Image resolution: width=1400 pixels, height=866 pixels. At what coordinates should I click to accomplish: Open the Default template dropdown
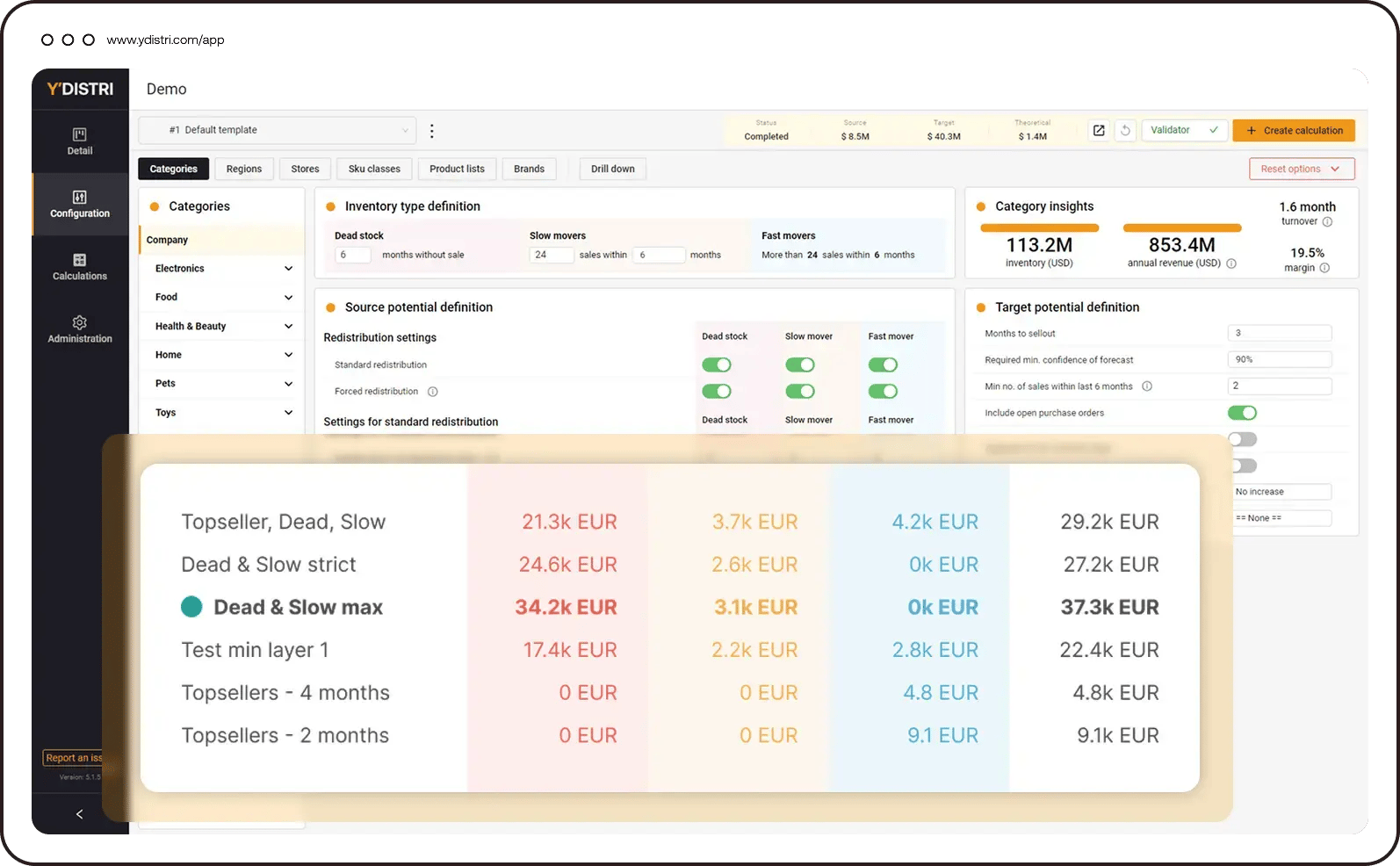pyautogui.click(x=277, y=130)
